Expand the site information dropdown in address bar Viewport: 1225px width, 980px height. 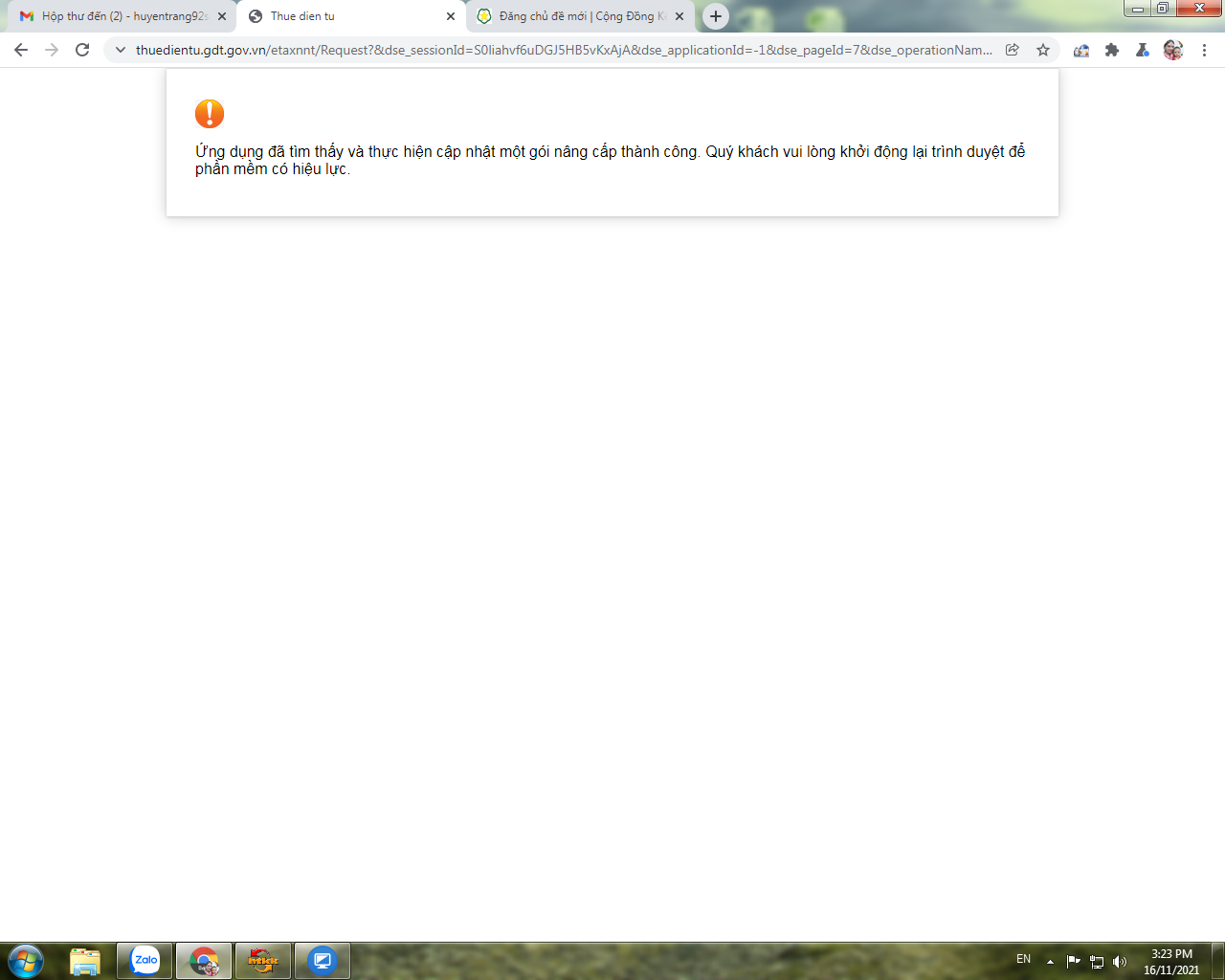121,50
